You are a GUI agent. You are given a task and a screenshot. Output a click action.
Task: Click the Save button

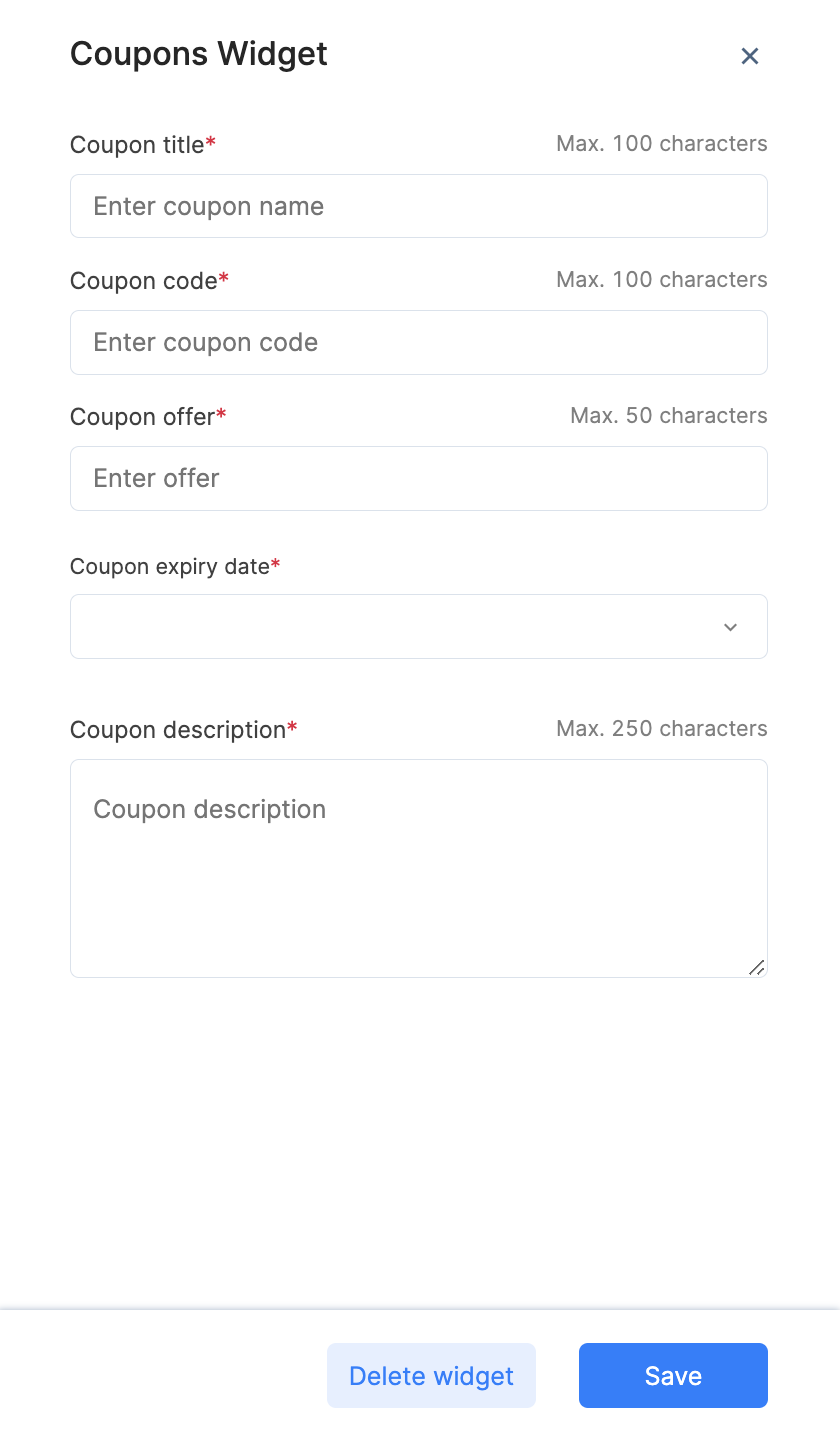click(x=672, y=1375)
